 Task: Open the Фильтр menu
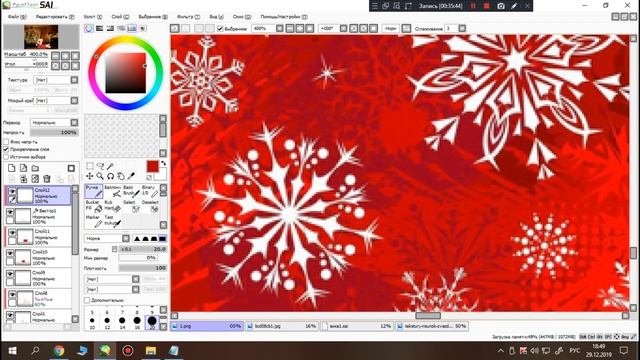click(188, 17)
